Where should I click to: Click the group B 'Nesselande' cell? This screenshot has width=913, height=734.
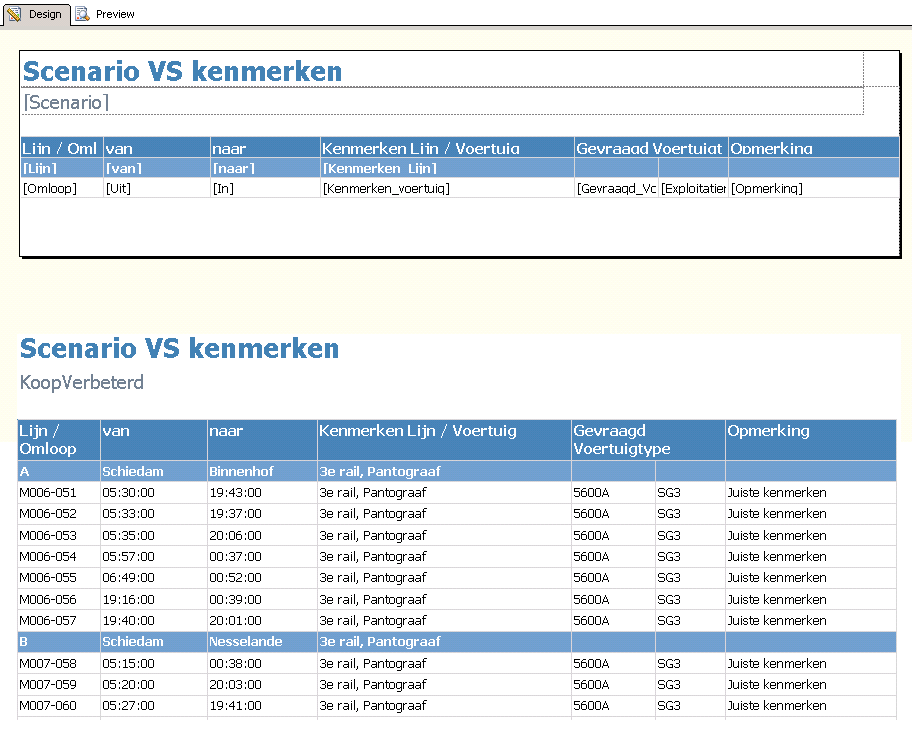(x=262, y=641)
